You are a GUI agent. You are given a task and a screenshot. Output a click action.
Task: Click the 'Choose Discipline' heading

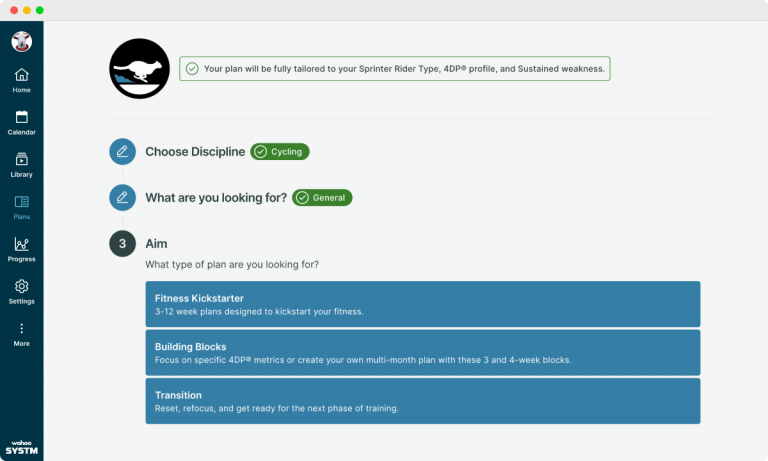[195, 151]
